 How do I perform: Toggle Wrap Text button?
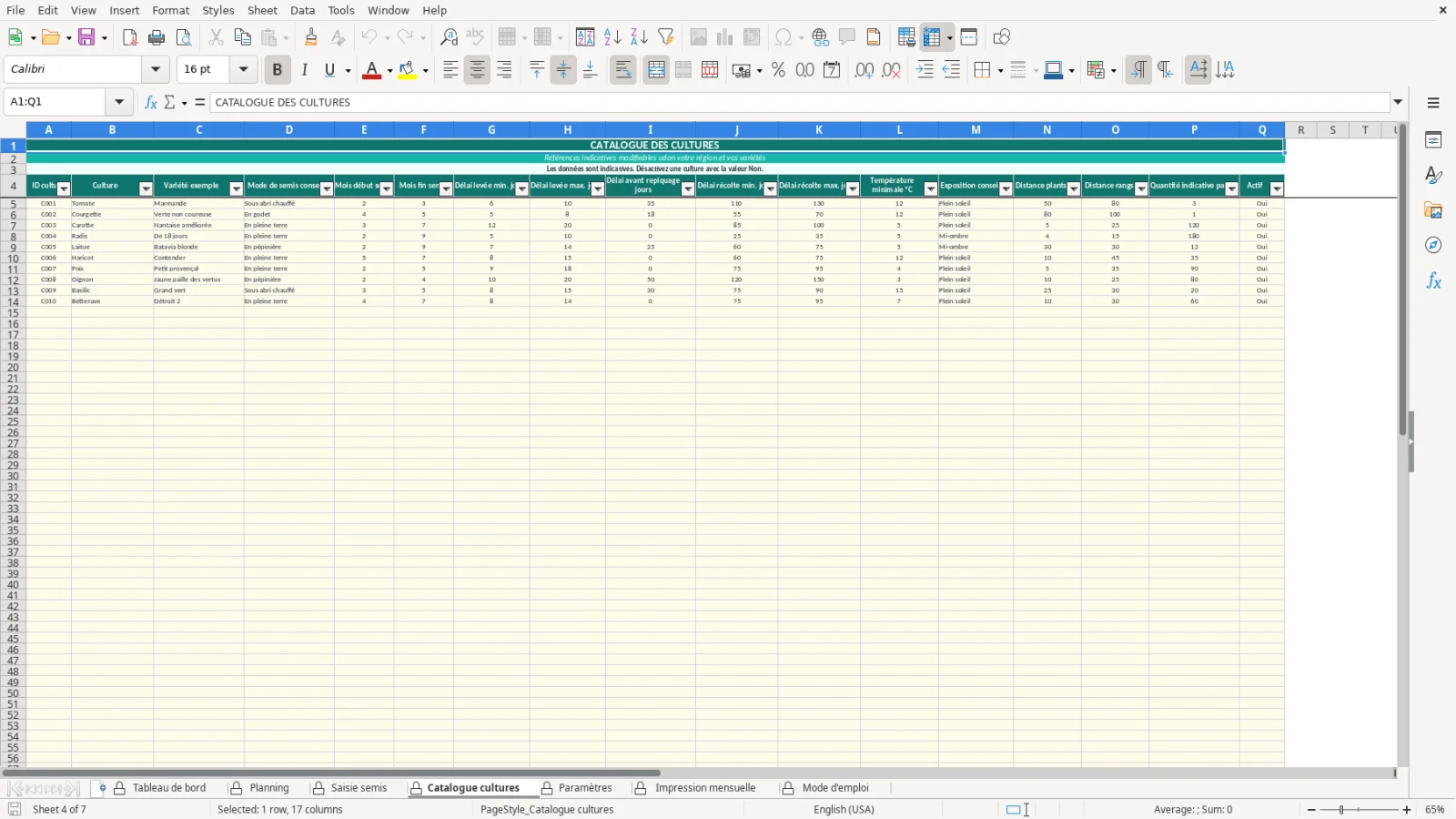[623, 70]
